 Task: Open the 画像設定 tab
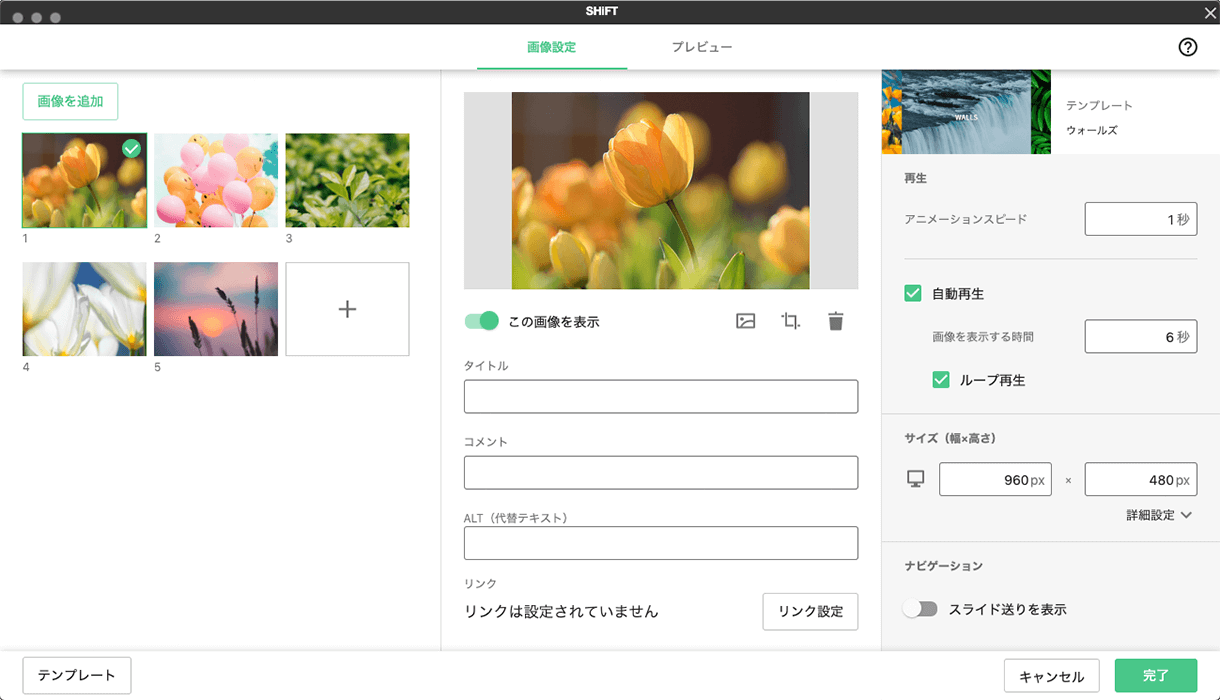pyautogui.click(x=551, y=45)
